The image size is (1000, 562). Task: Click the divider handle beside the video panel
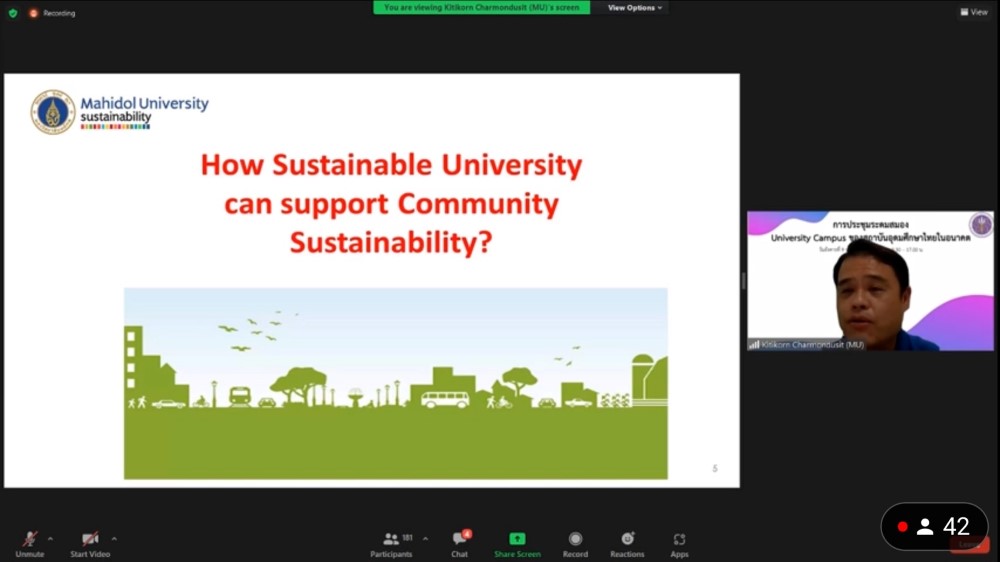pyautogui.click(x=743, y=281)
